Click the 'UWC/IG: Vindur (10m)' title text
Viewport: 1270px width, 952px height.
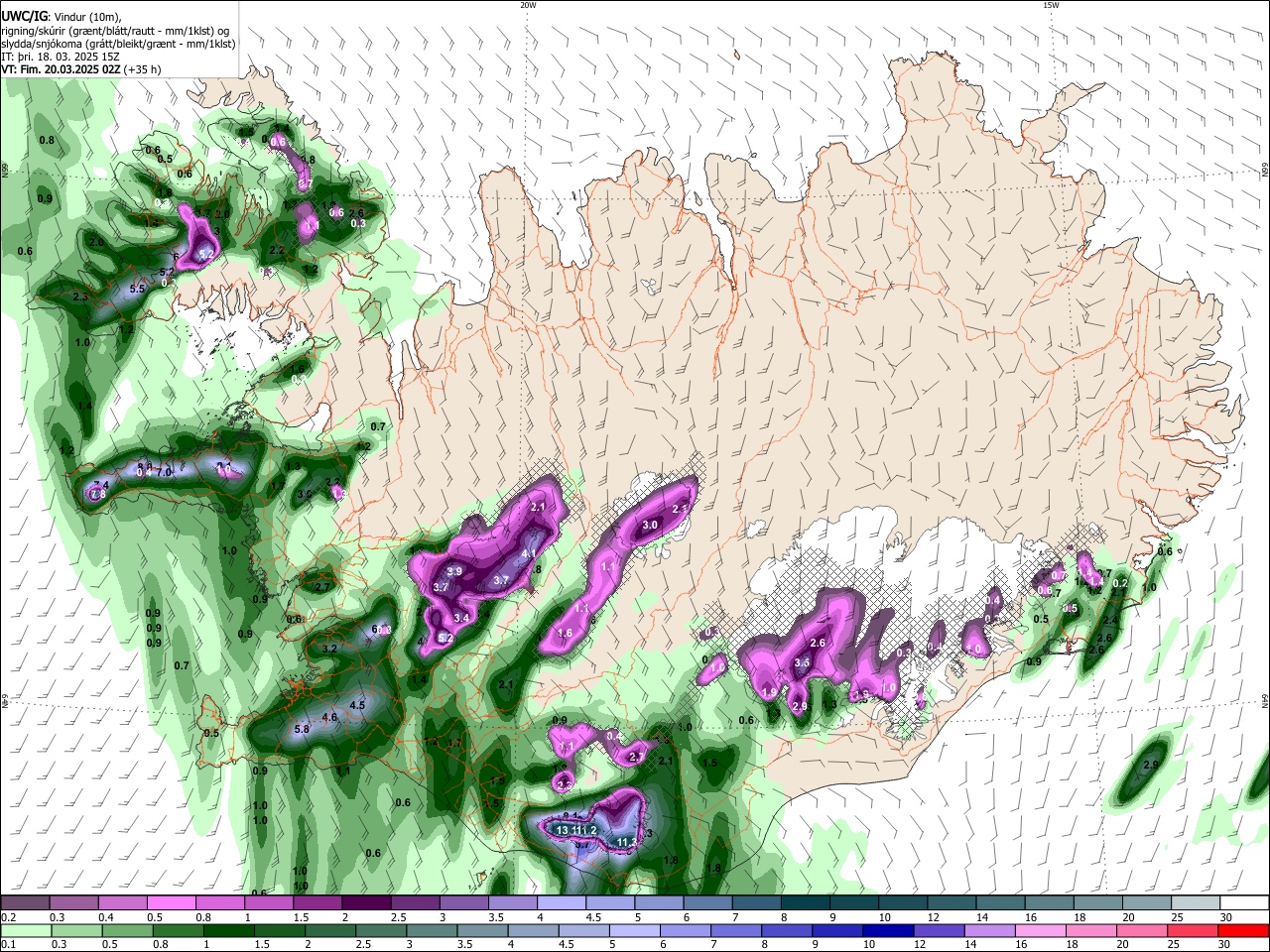(x=62, y=17)
